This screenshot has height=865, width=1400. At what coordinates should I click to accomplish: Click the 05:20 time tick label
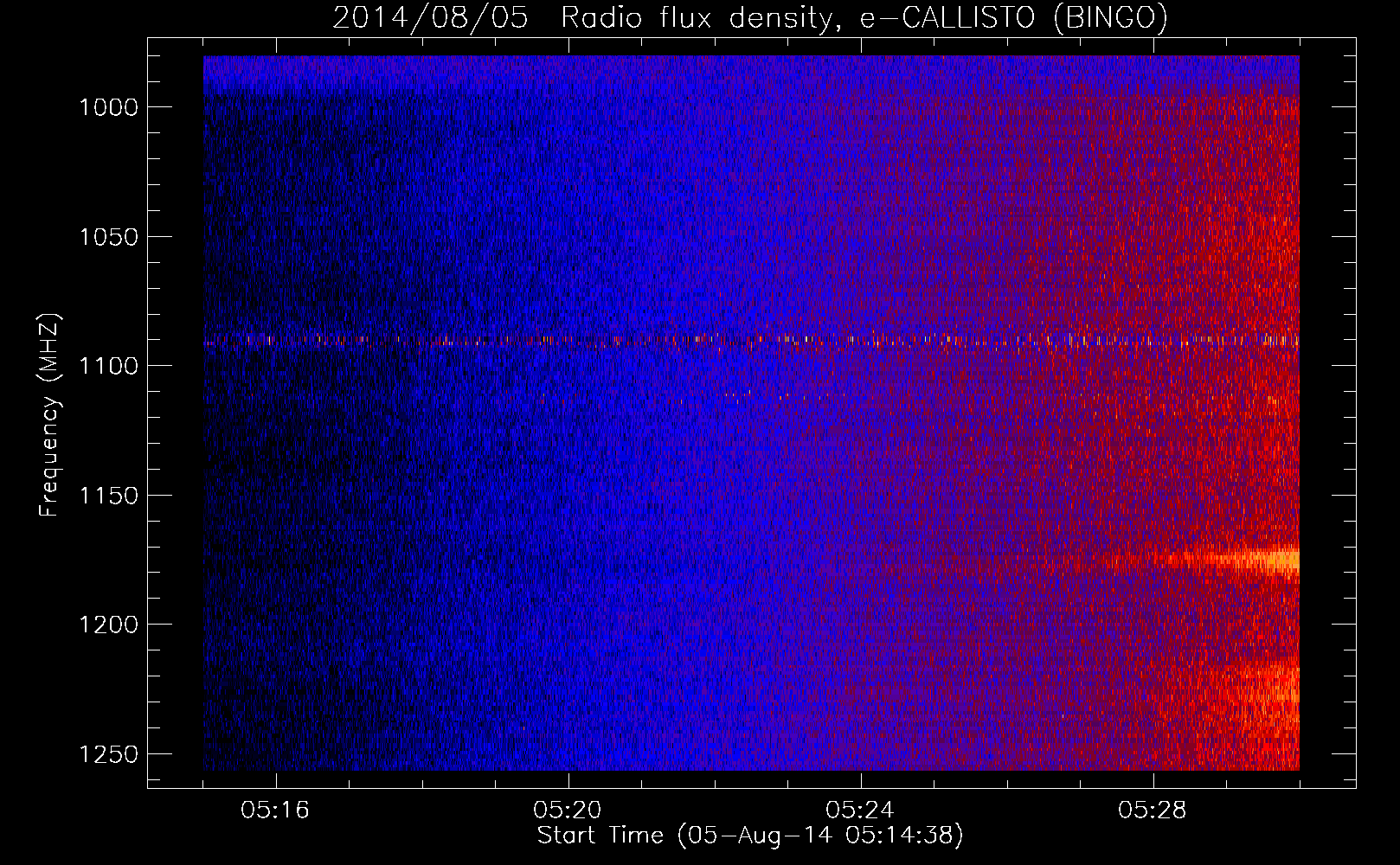point(568,811)
